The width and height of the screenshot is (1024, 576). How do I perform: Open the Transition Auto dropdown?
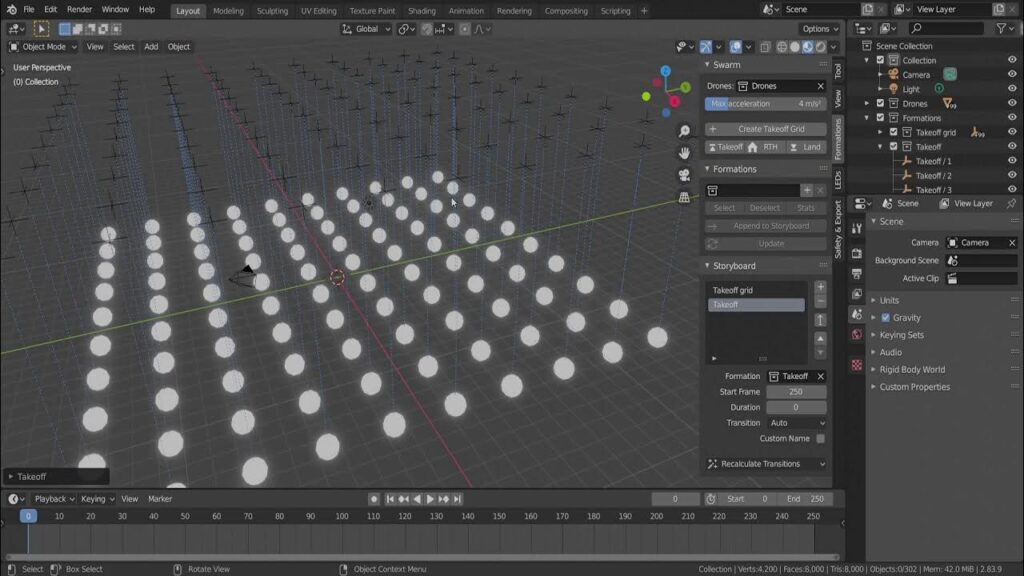tap(796, 423)
